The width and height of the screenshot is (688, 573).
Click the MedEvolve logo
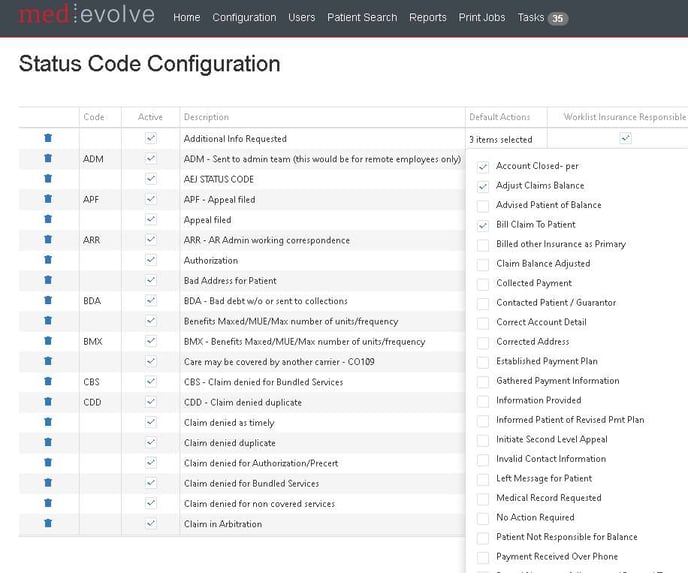(x=87, y=16)
